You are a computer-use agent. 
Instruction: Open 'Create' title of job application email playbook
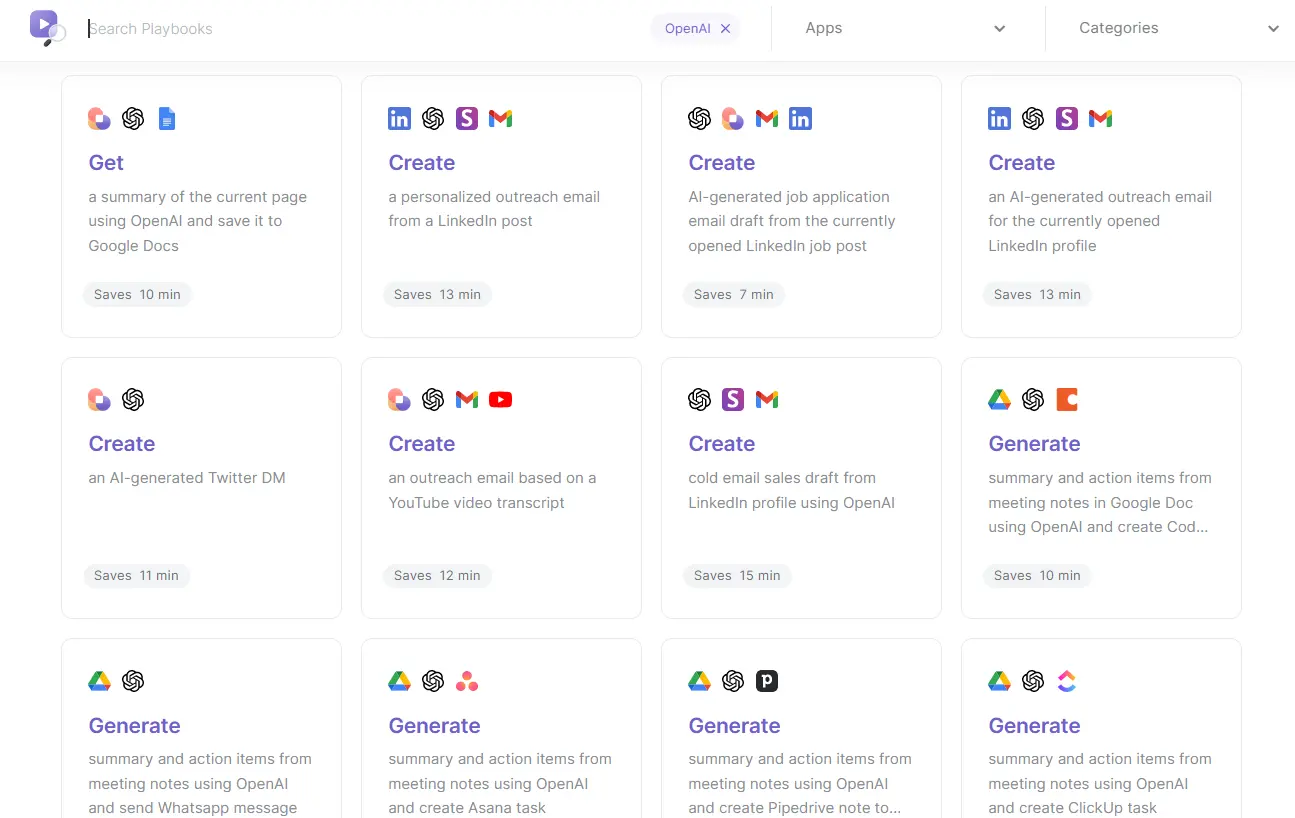tap(722, 163)
